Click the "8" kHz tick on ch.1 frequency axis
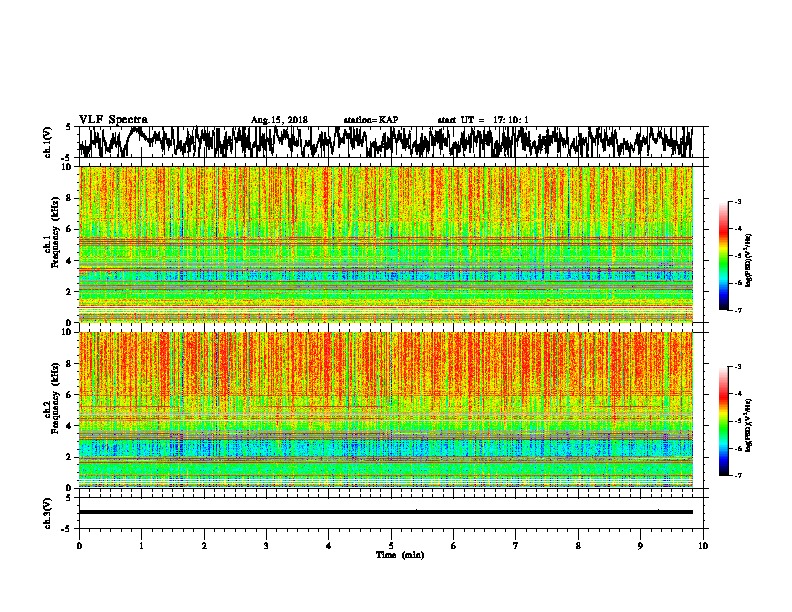 [x=69, y=198]
